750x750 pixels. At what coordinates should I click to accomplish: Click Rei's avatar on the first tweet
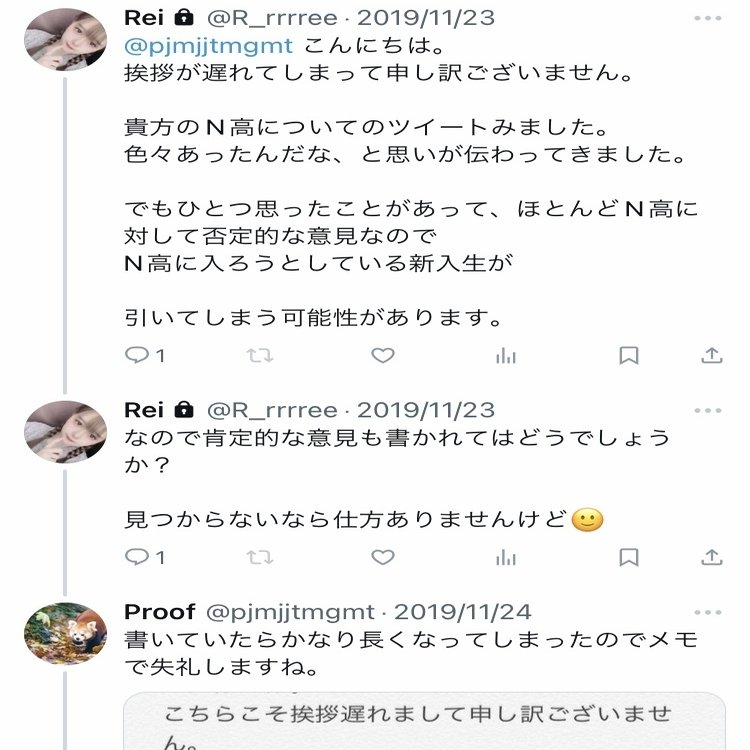tap(65, 38)
